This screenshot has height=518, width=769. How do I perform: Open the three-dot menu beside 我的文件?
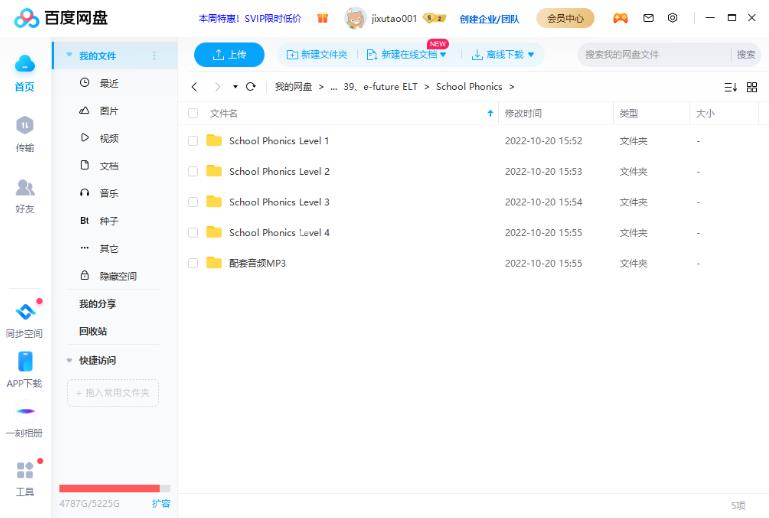[154, 55]
